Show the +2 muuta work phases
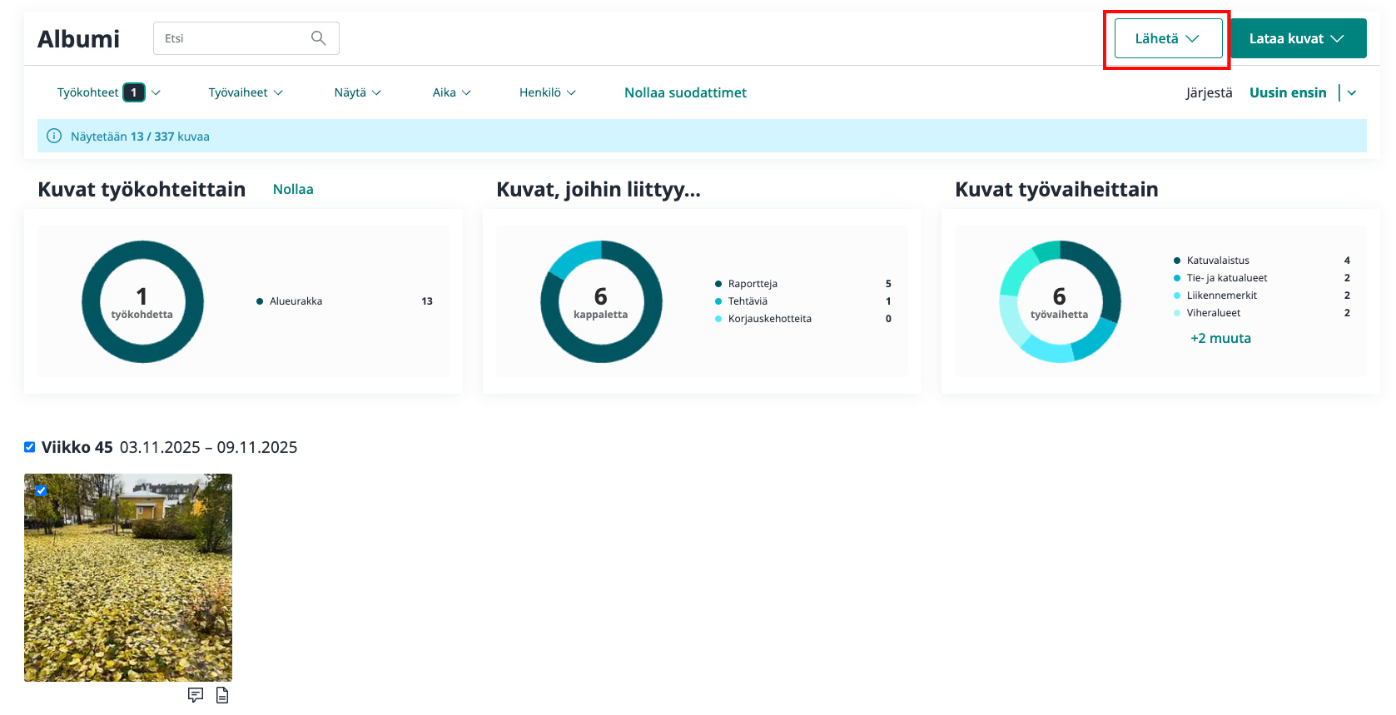The width and height of the screenshot is (1396, 715). tap(1220, 338)
